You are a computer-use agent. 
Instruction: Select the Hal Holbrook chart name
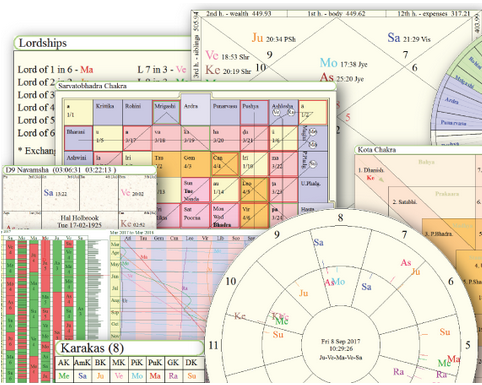pos(79,218)
